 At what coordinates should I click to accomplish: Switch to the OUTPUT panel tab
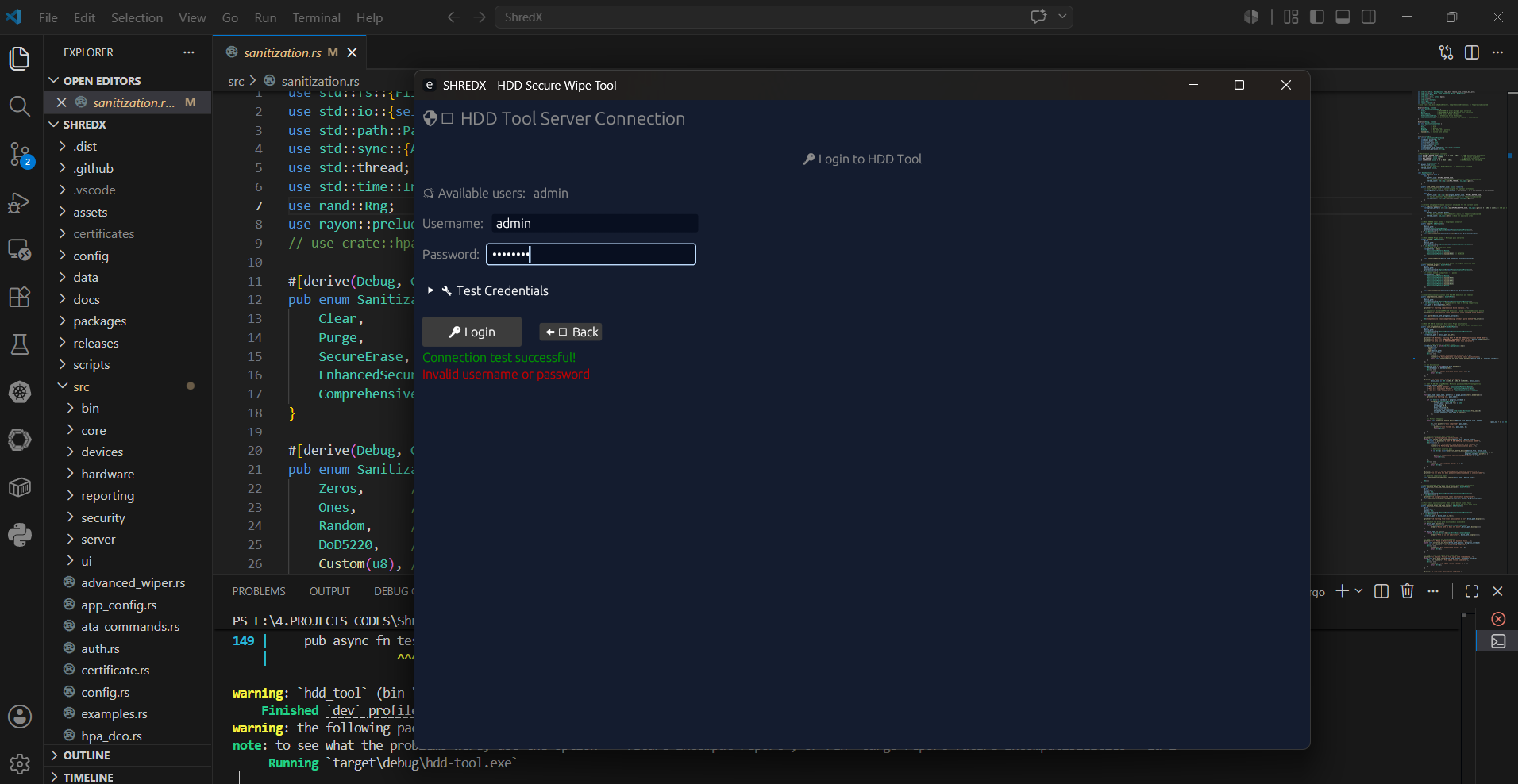[x=329, y=591]
